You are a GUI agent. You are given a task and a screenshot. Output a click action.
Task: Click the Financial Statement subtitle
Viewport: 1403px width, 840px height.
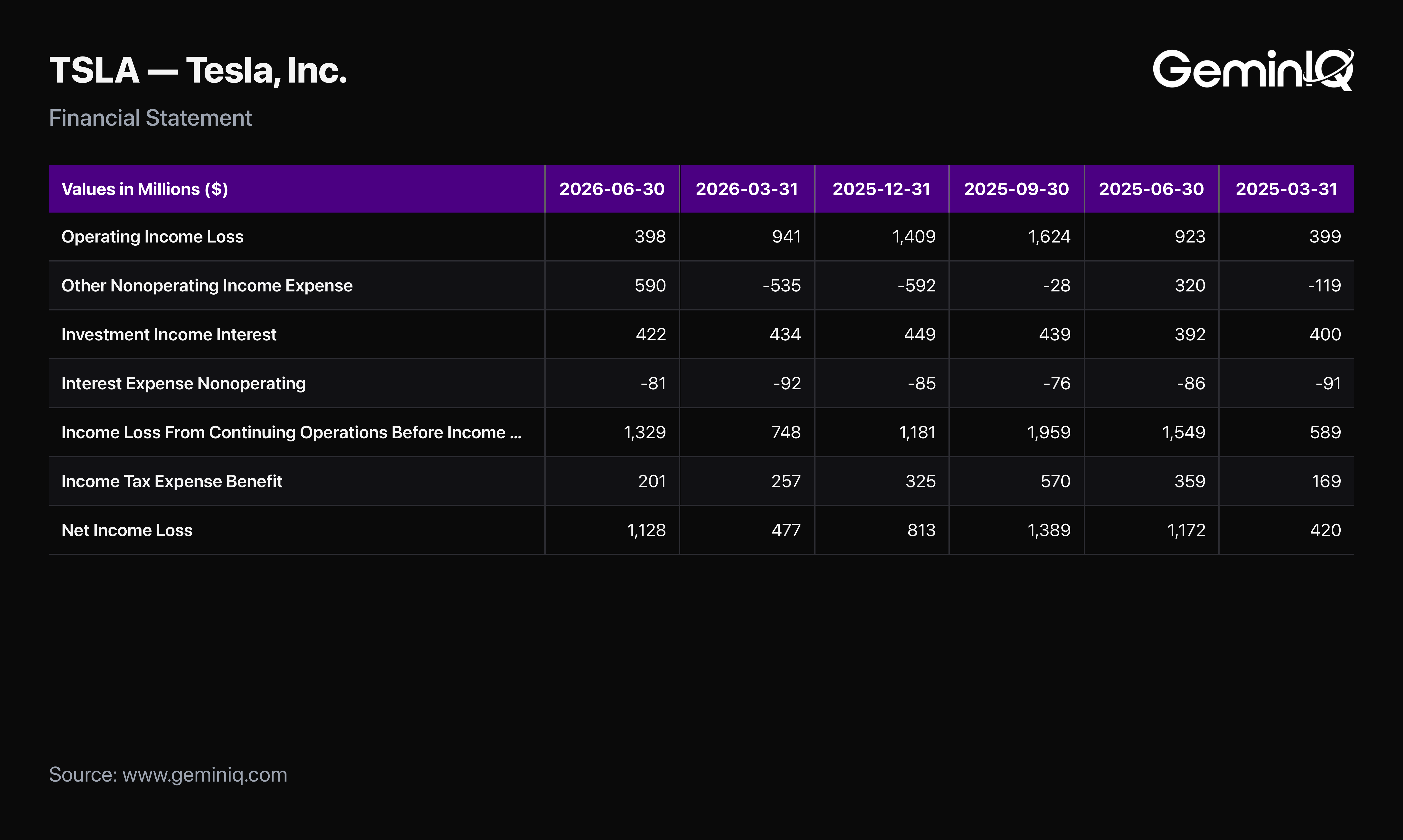(150, 118)
